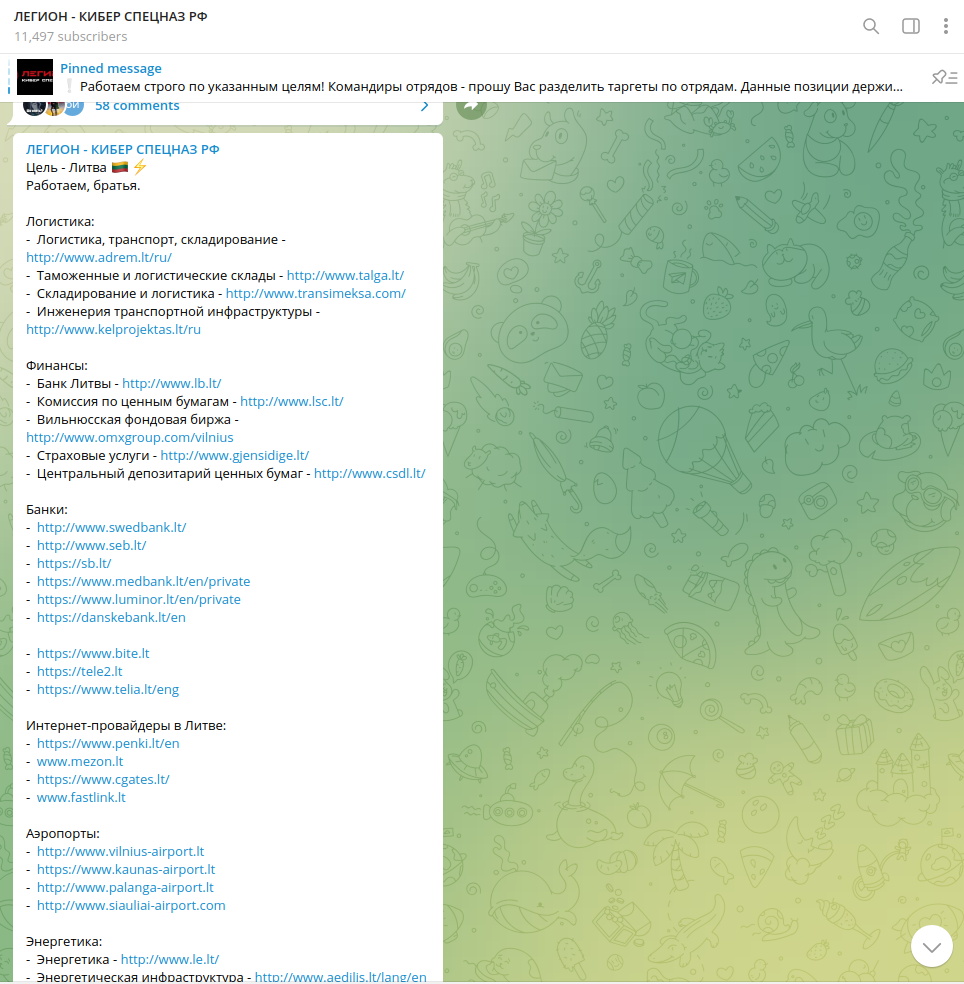Open the pinned message bar
Viewport: 964px width, 984px height.
[480, 78]
